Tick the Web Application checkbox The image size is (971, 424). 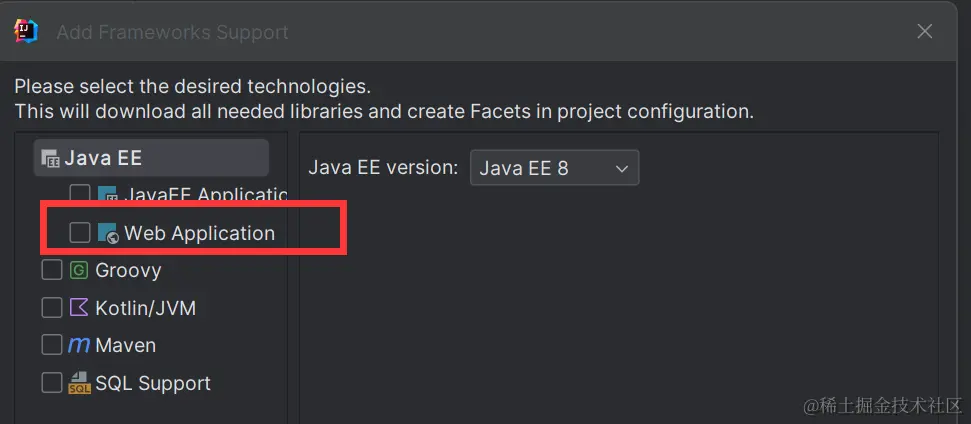tap(80, 233)
